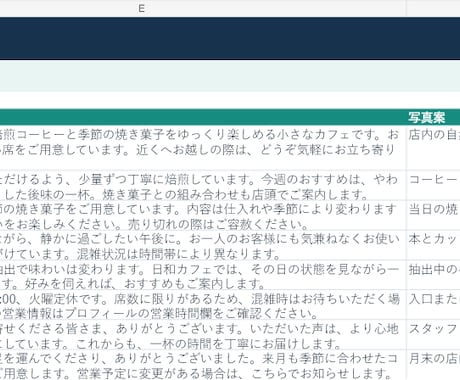Select the cell starting 月末の店
The height and width of the screenshot is (380, 460).
(x=433, y=365)
